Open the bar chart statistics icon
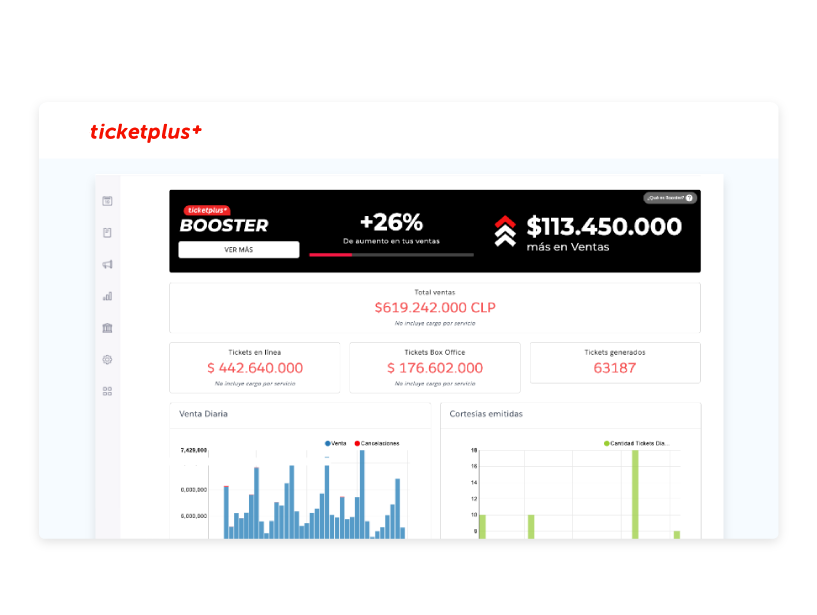This screenshot has height=615, width=817. [107, 296]
